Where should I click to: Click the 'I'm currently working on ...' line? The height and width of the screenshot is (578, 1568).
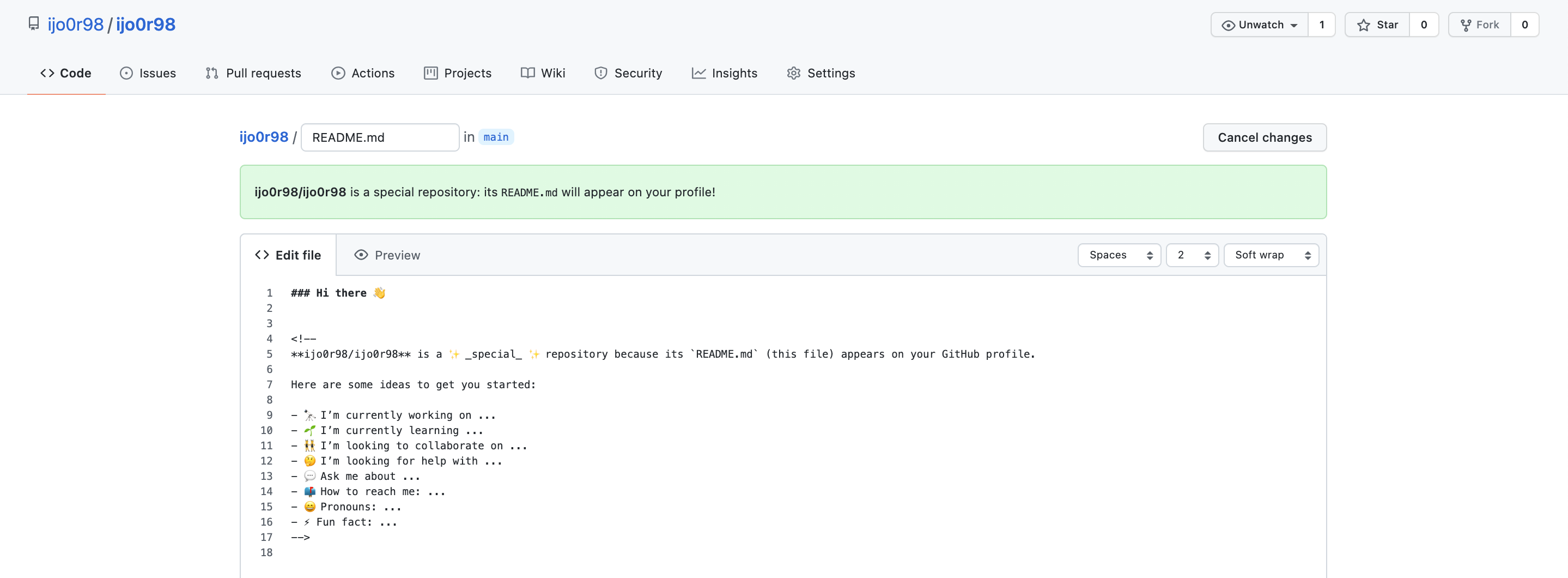coord(393,415)
